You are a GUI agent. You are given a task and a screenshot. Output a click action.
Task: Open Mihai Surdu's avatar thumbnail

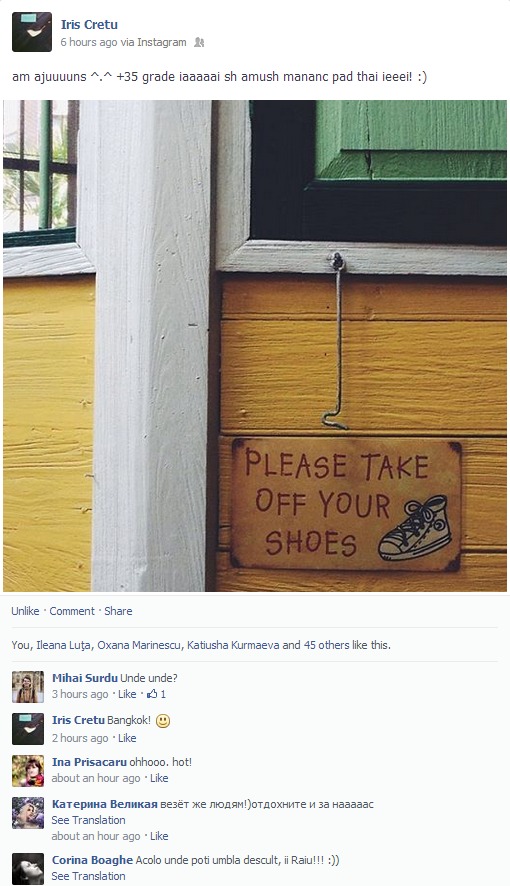click(x=28, y=687)
